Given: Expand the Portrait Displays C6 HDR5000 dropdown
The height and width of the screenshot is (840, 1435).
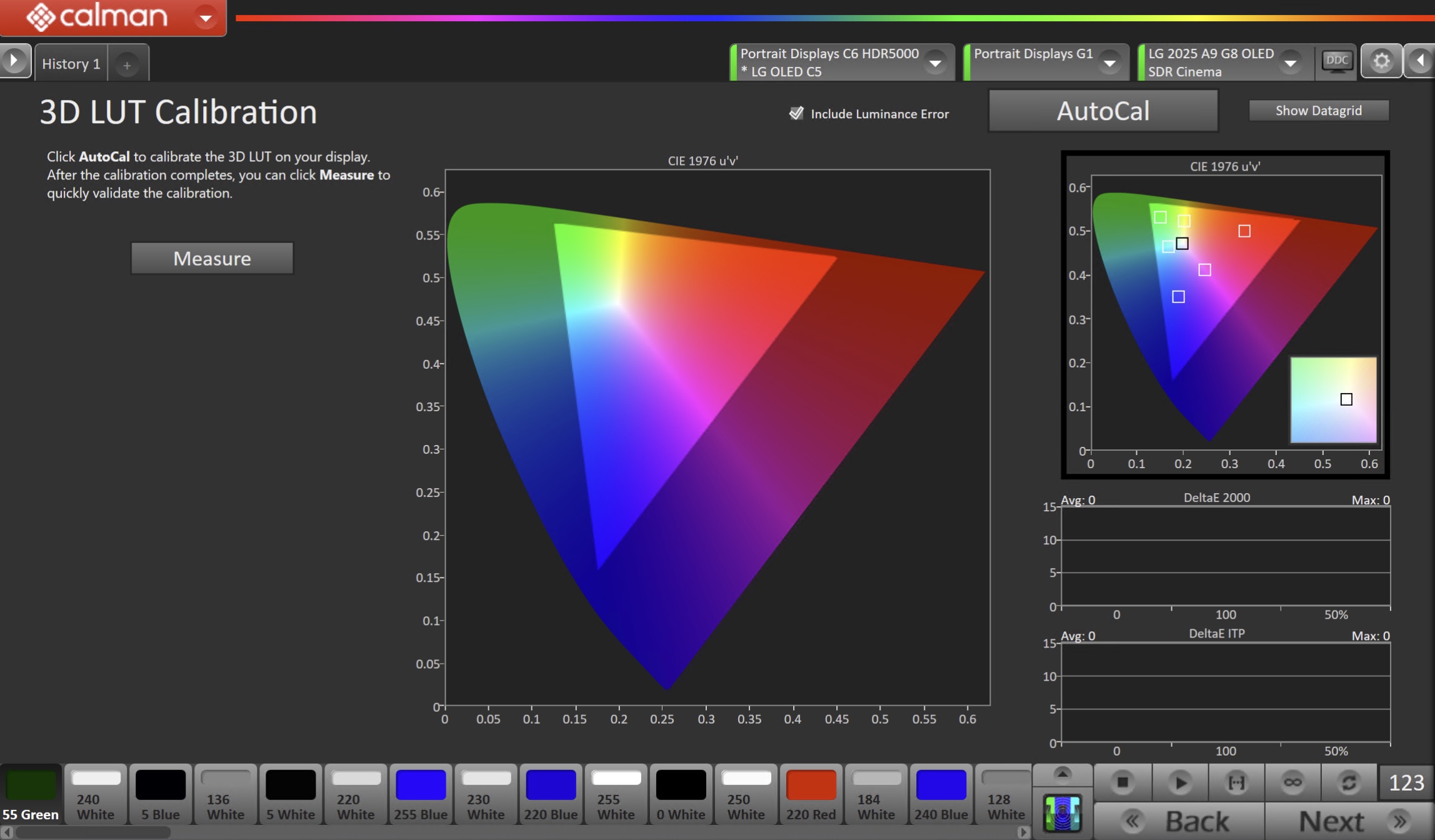Looking at the screenshot, I should 935,62.
